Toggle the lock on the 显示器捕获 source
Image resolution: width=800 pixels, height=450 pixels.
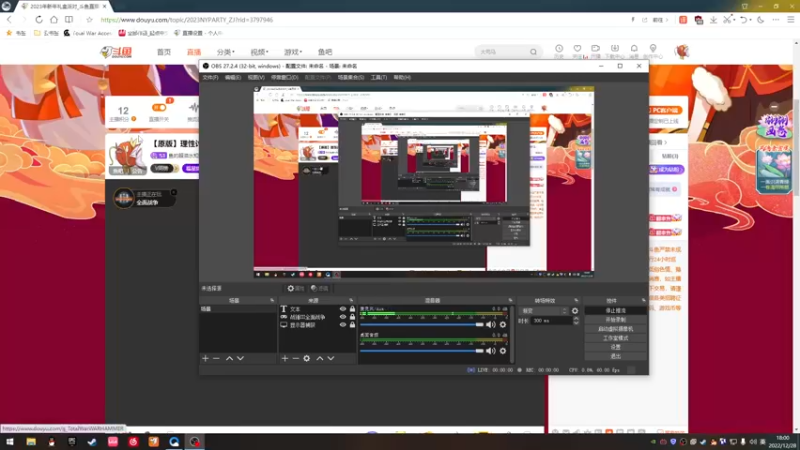[x=352, y=324]
